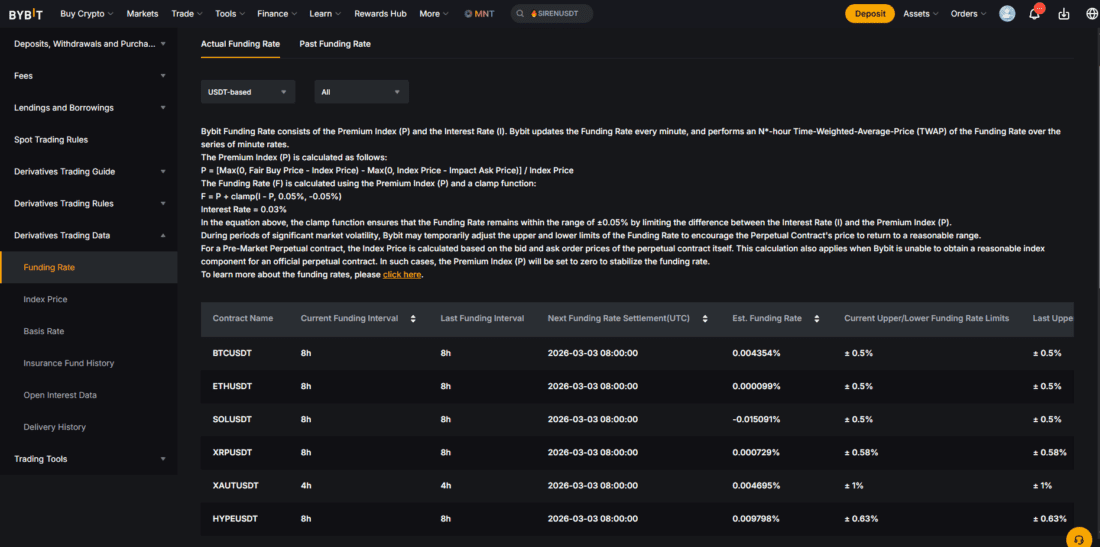Click the Bybit logo
Image resolution: width=1100 pixels, height=547 pixels.
click(x=24, y=14)
